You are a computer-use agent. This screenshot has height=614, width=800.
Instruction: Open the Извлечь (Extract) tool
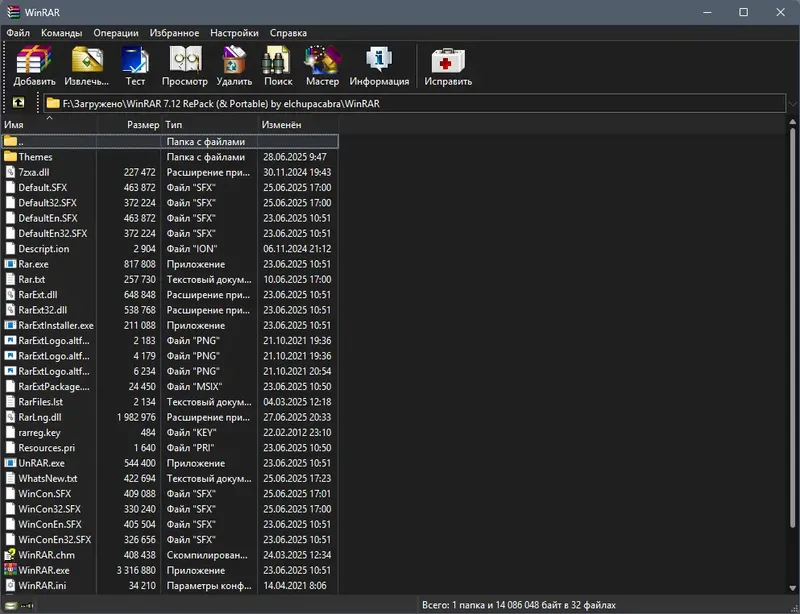pyautogui.click(x=86, y=66)
